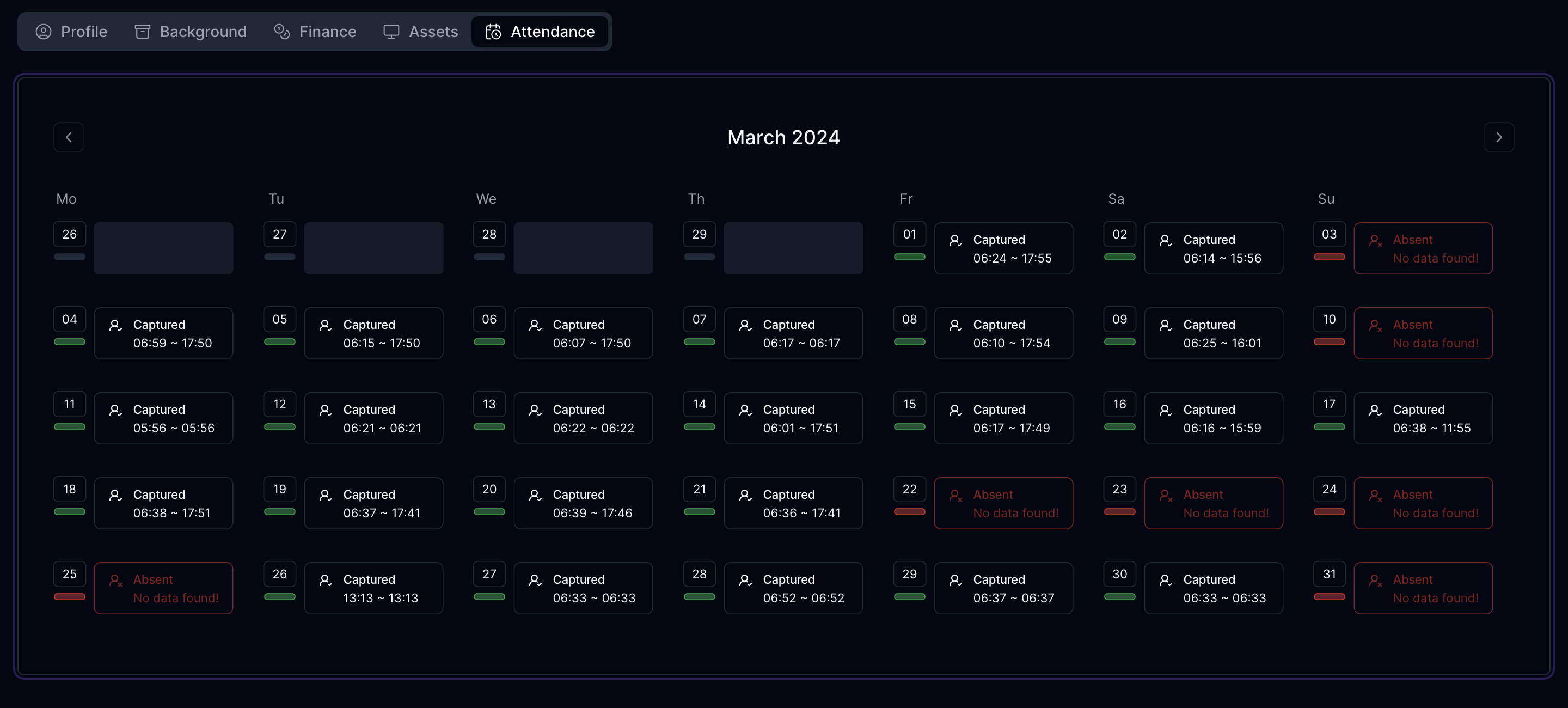Click the absent user icon on March 03
Image resolution: width=1568 pixels, height=708 pixels.
1375,241
